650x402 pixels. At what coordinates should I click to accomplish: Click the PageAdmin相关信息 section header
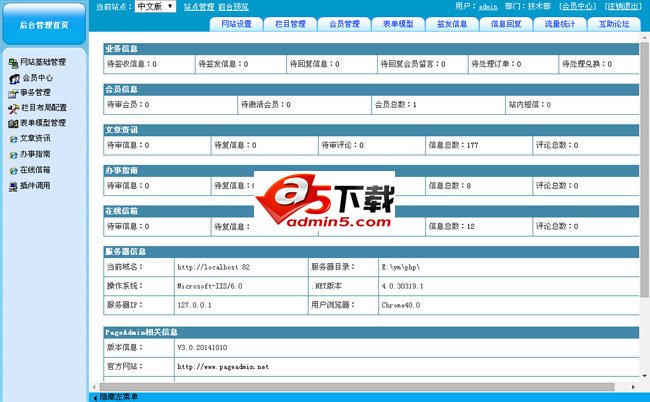371,332
